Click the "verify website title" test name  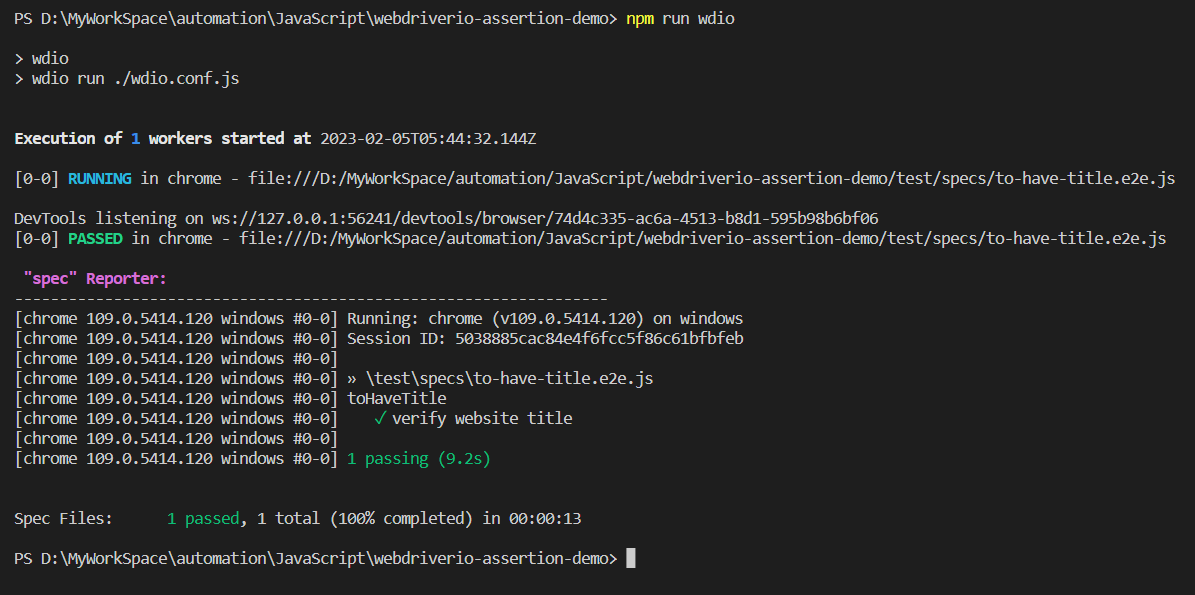[x=482, y=418]
